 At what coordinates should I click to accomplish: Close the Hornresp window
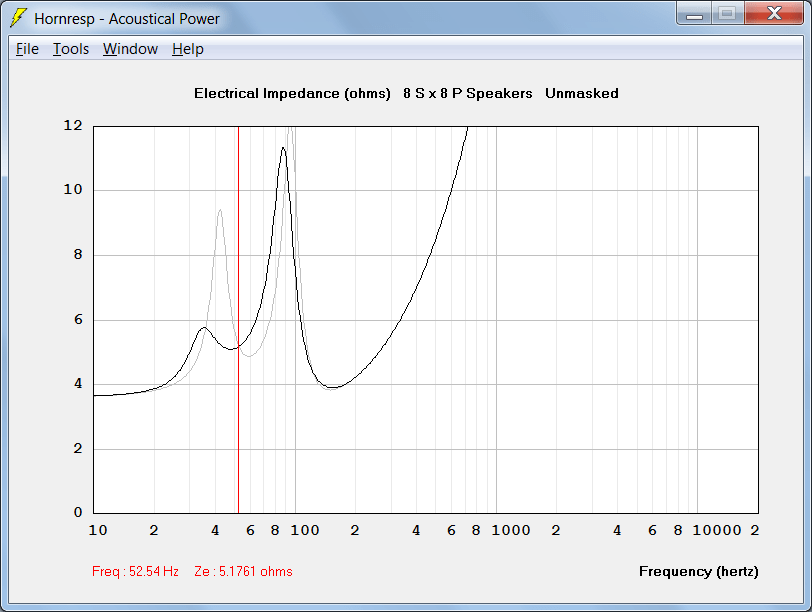774,14
